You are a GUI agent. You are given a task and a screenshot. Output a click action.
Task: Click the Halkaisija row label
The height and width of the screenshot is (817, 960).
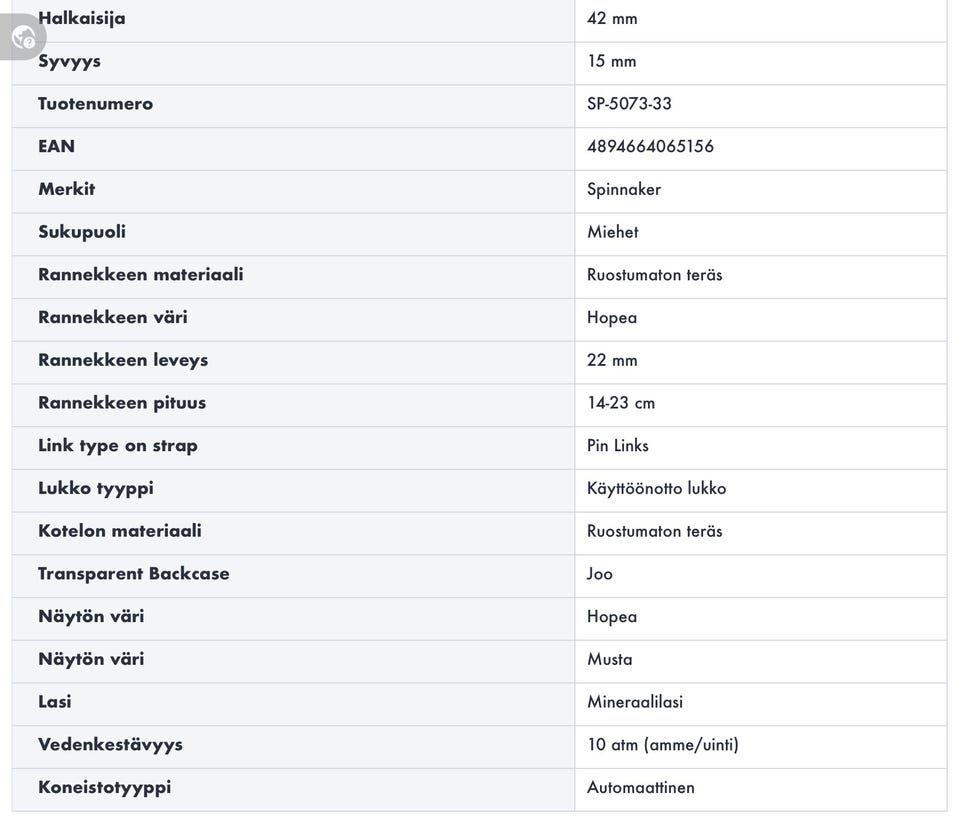82,18
